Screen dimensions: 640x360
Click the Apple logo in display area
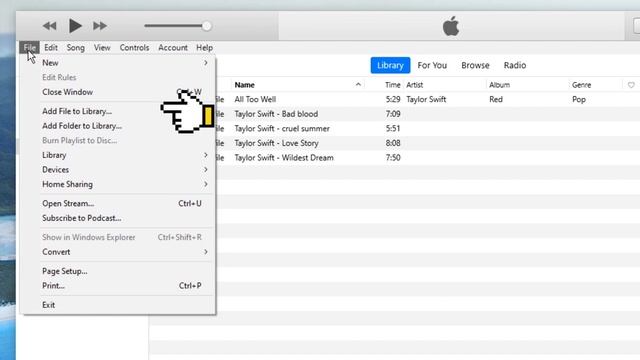451,26
